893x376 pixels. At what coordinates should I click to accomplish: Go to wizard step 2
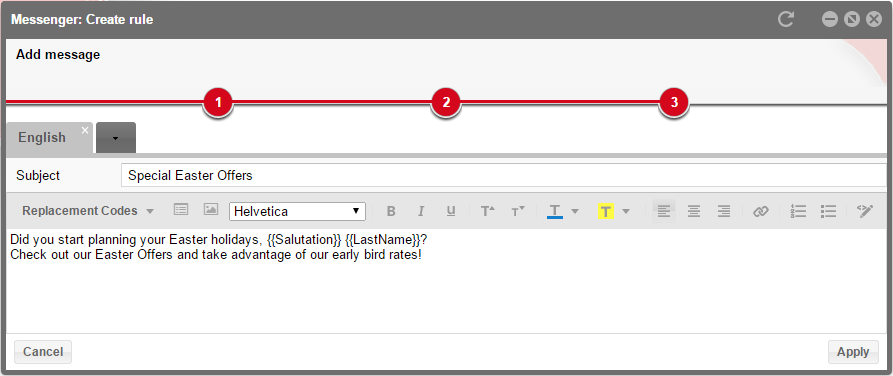tap(446, 103)
